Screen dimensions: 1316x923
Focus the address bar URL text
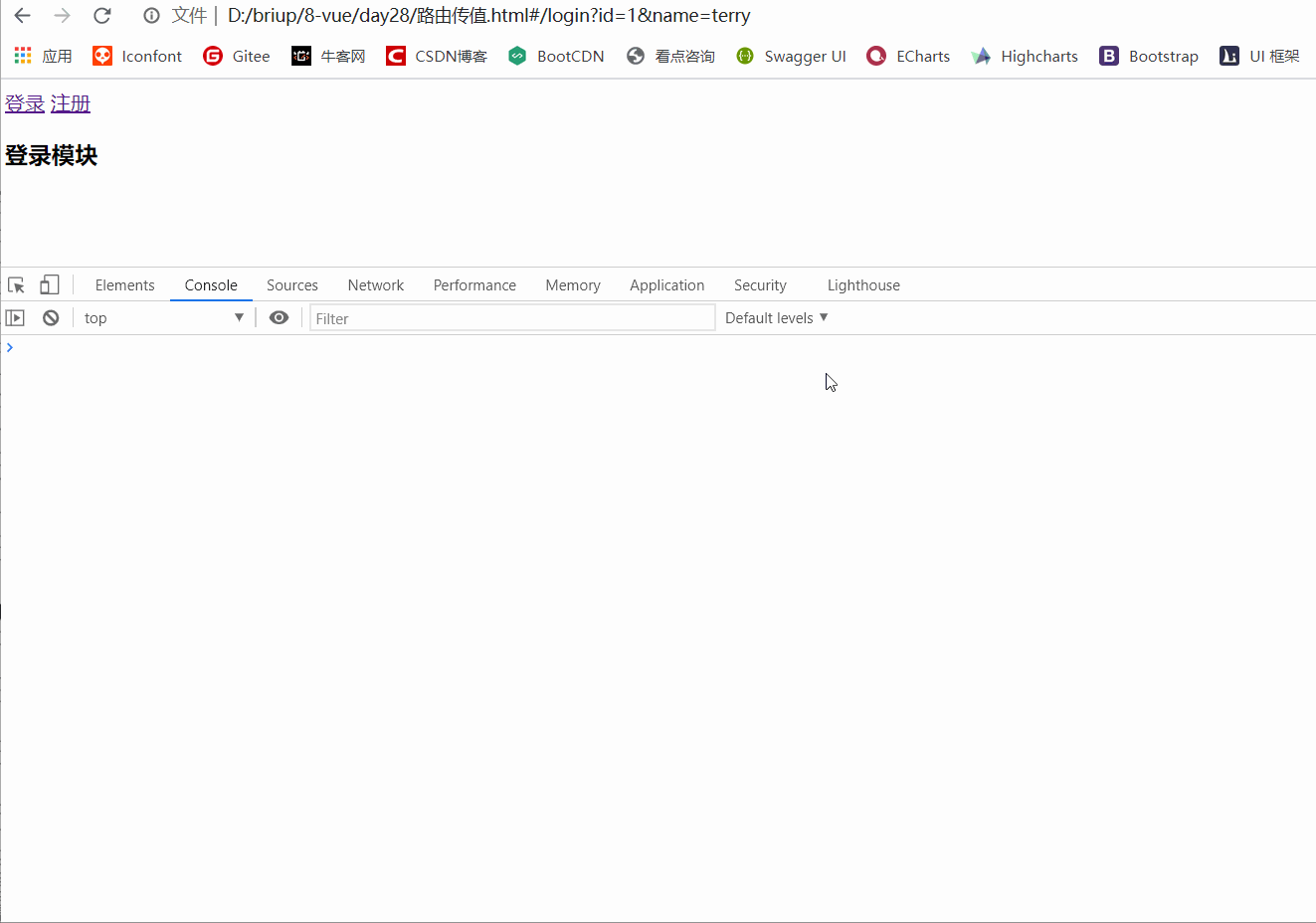click(x=488, y=16)
